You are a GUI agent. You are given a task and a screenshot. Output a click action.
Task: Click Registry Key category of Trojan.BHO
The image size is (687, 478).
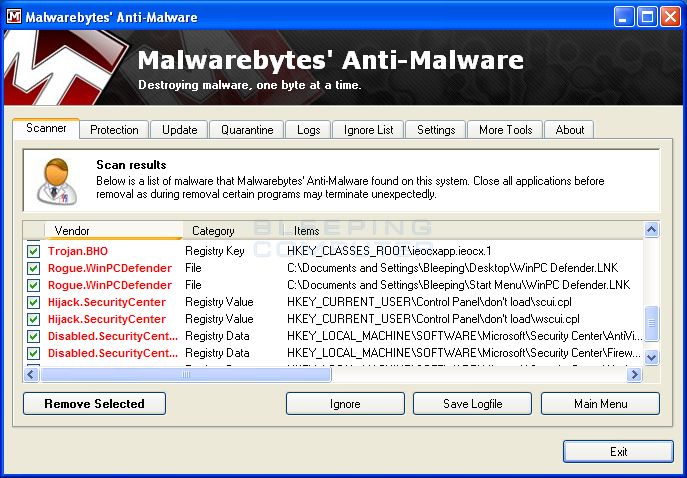coord(215,251)
